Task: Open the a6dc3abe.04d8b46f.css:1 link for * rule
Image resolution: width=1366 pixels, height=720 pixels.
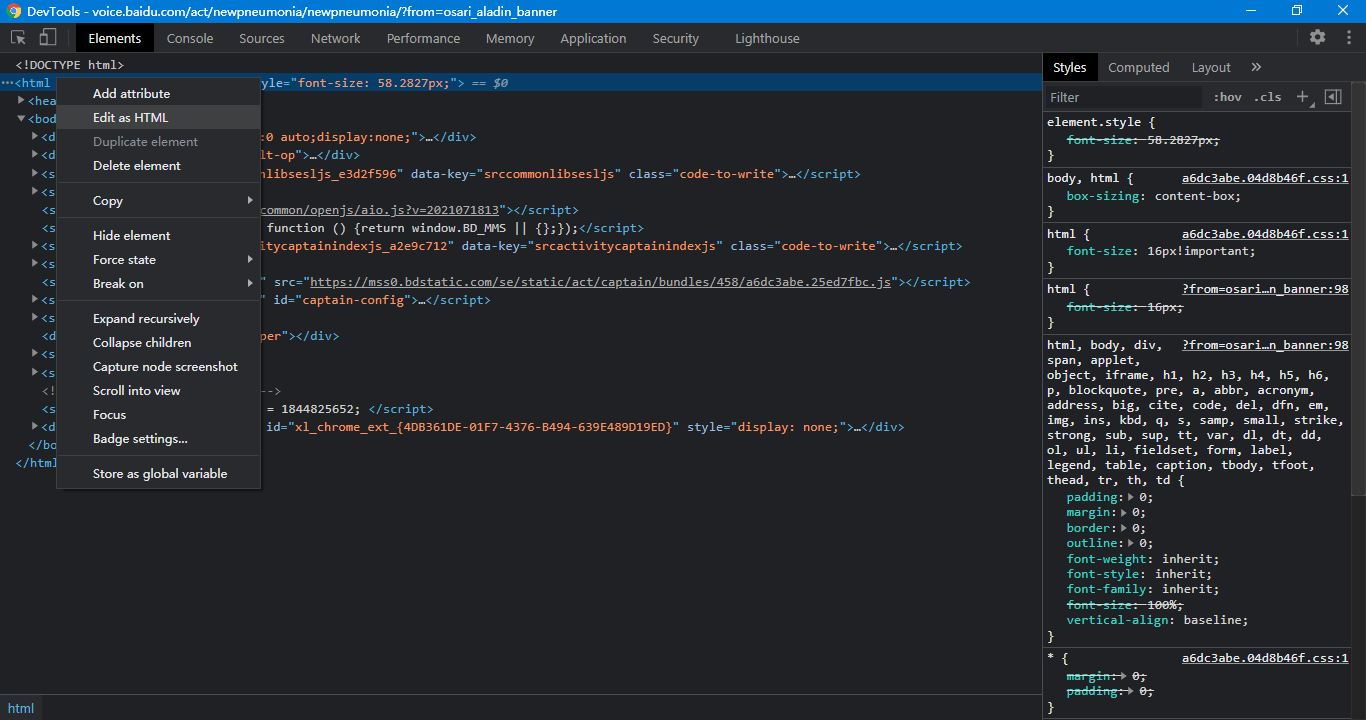Action: pos(1265,658)
